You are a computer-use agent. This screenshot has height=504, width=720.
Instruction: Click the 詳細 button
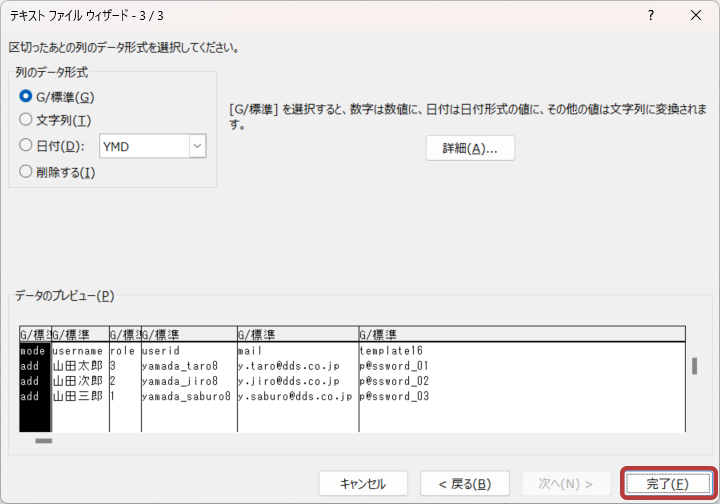[470, 148]
